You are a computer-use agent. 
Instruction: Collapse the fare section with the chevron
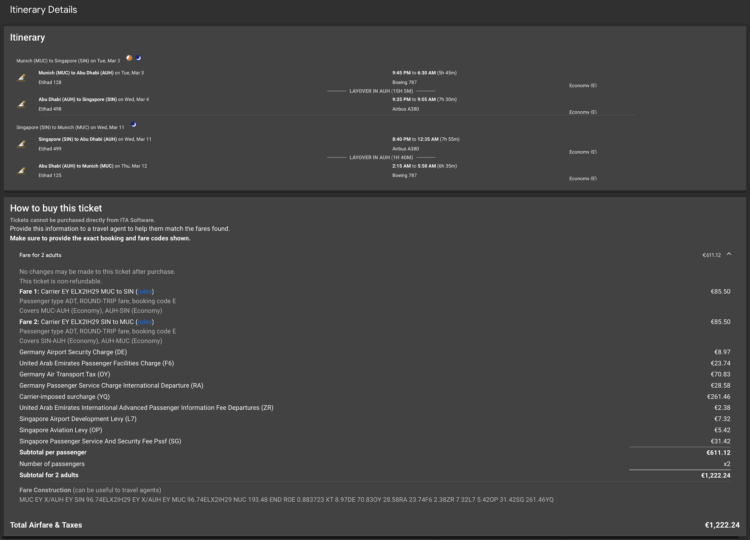coord(729,254)
